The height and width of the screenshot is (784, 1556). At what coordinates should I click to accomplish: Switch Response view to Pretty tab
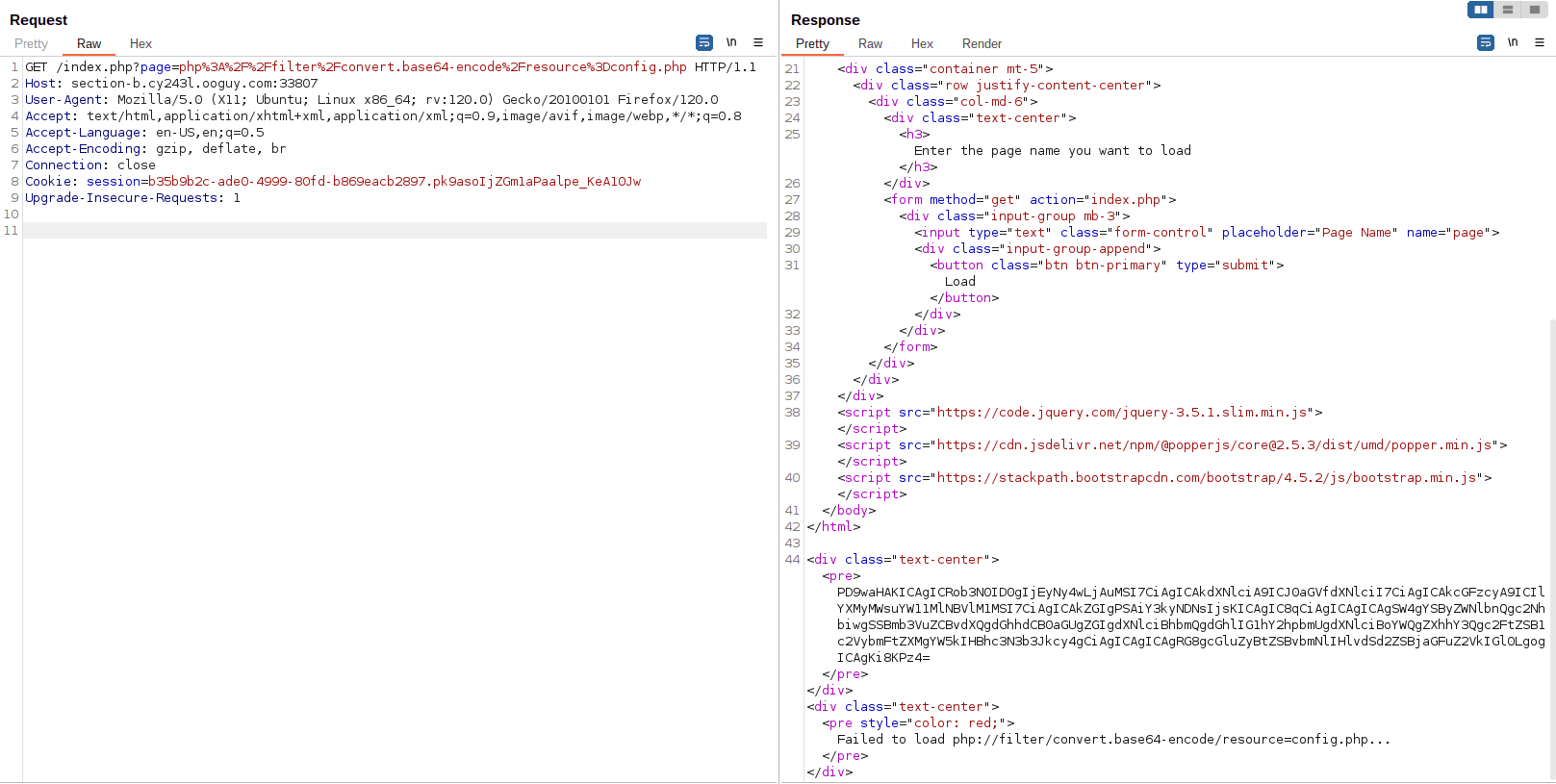pyautogui.click(x=812, y=44)
